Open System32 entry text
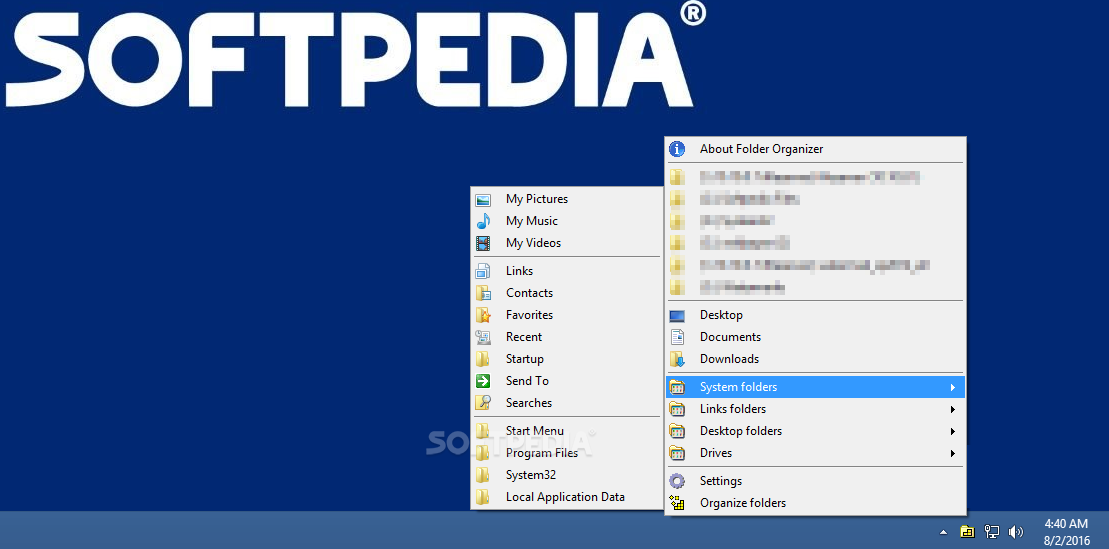Image resolution: width=1109 pixels, height=549 pixels. (530, 475)
